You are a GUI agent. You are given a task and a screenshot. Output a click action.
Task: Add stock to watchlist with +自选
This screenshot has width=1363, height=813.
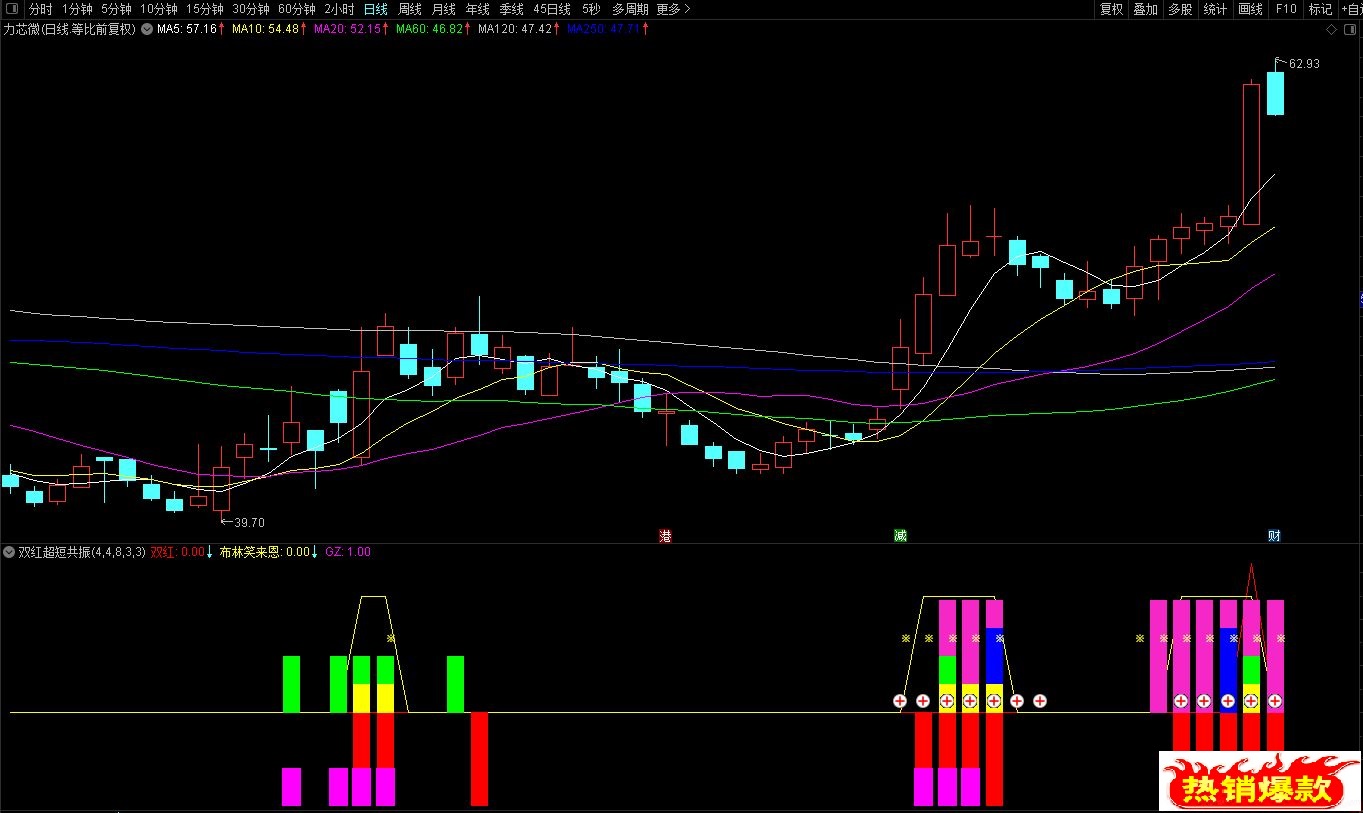[x=1351, y=9]
